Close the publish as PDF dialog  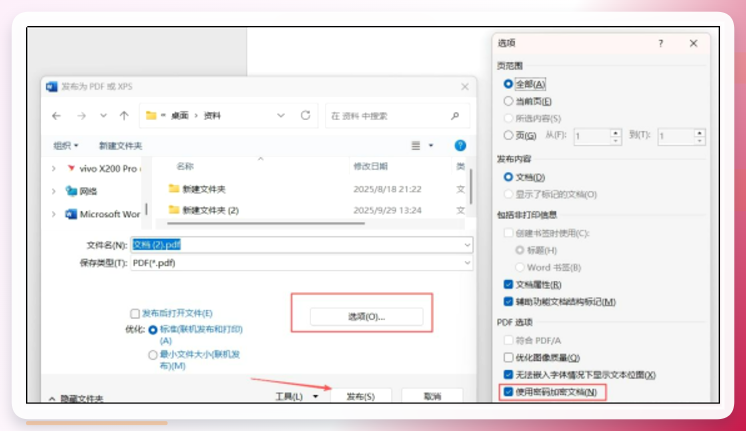465,87
